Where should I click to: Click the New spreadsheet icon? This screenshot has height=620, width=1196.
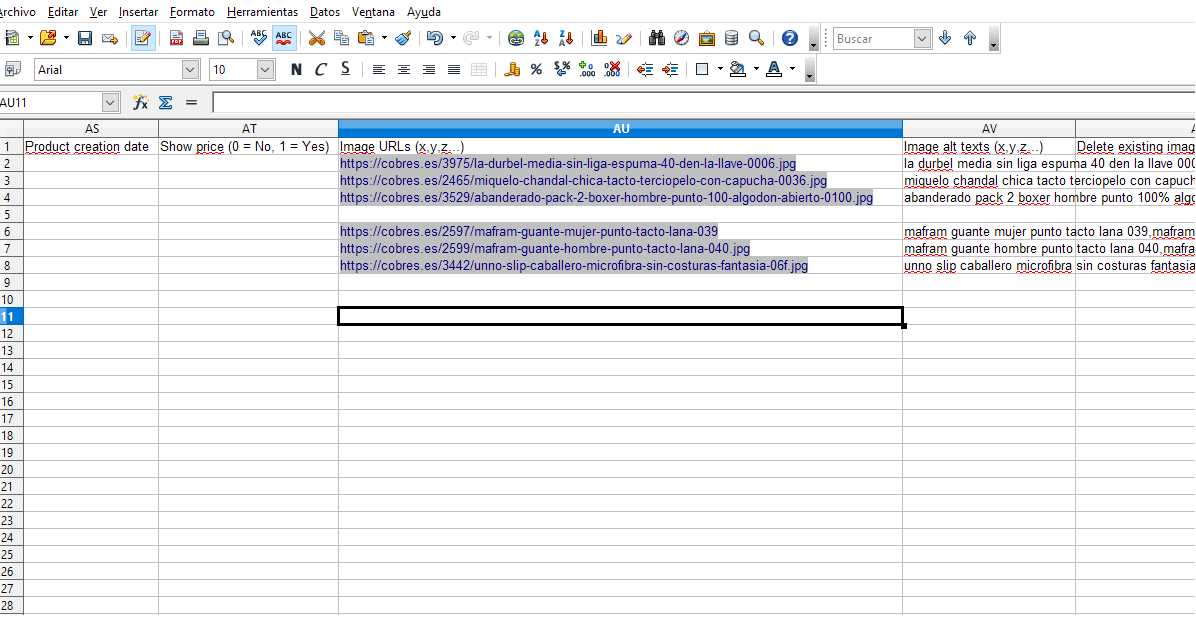[x=12, y=38]
